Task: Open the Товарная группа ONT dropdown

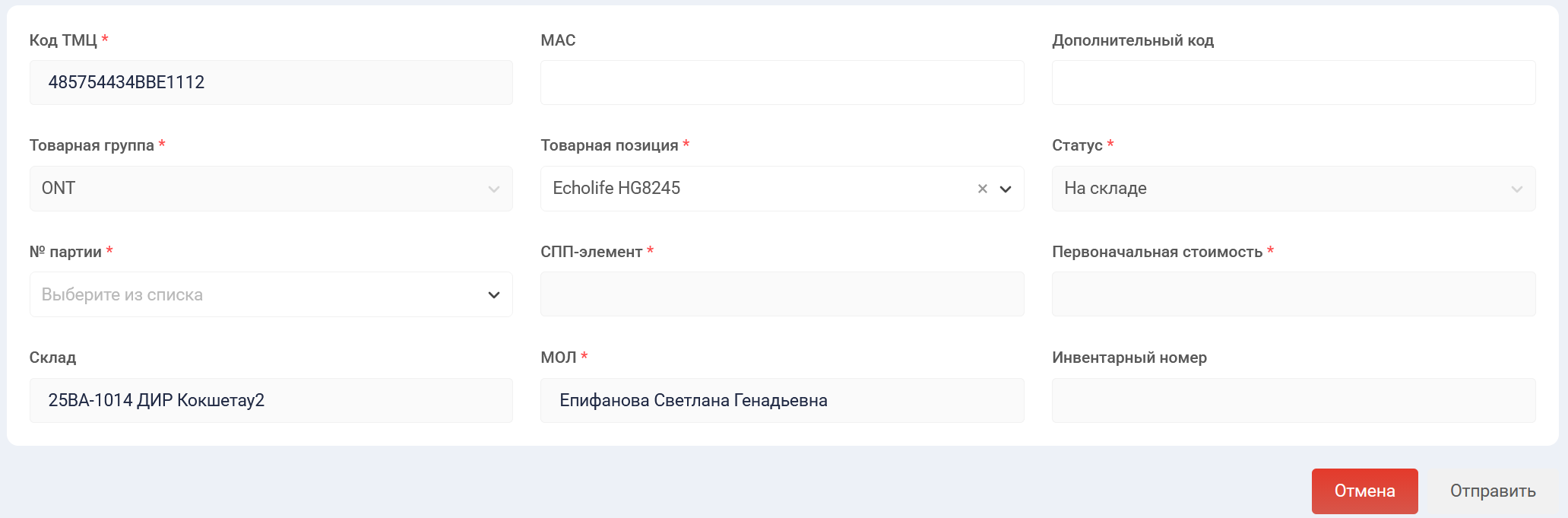Action: pos(271,189)
